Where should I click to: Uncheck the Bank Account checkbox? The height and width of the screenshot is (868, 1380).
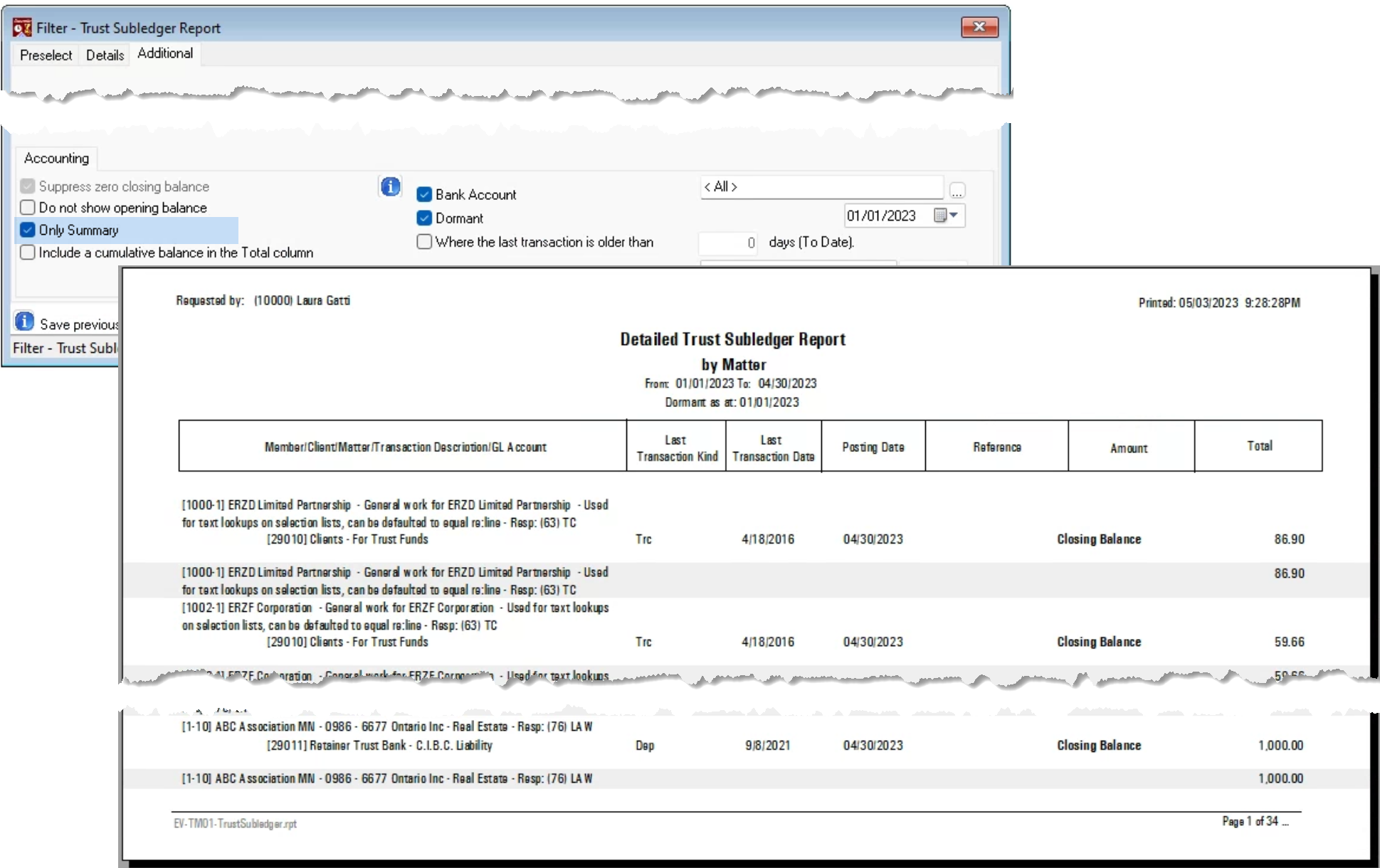(424, 194)
